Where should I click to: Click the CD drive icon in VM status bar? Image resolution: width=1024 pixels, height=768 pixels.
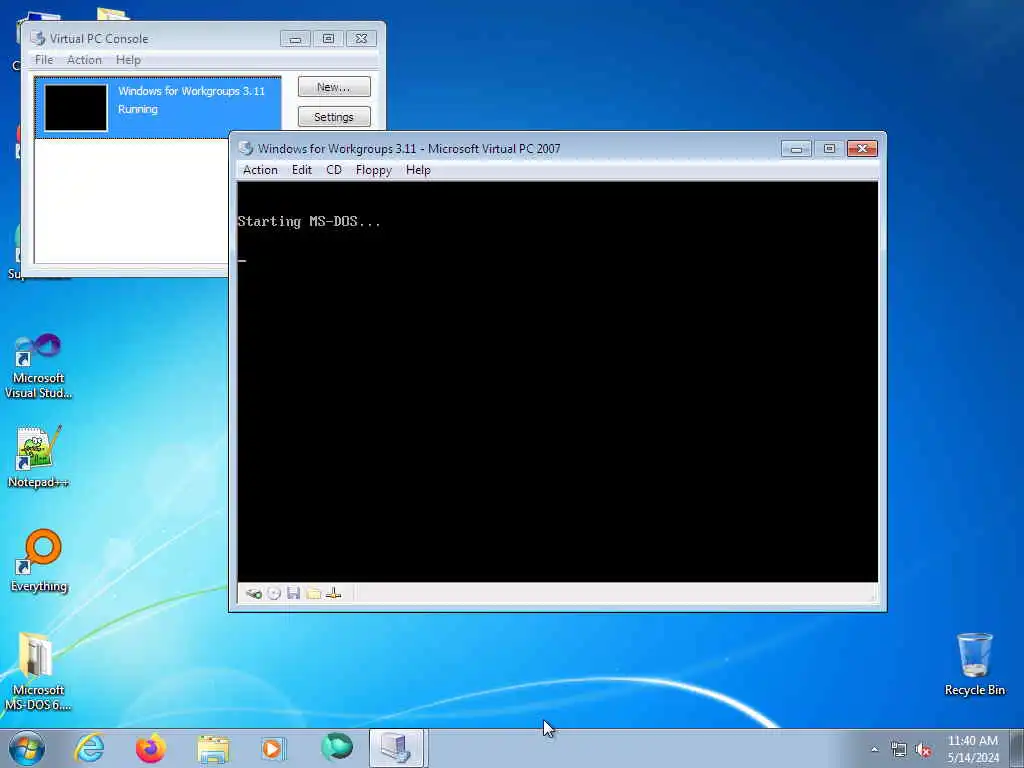[274, 593]
